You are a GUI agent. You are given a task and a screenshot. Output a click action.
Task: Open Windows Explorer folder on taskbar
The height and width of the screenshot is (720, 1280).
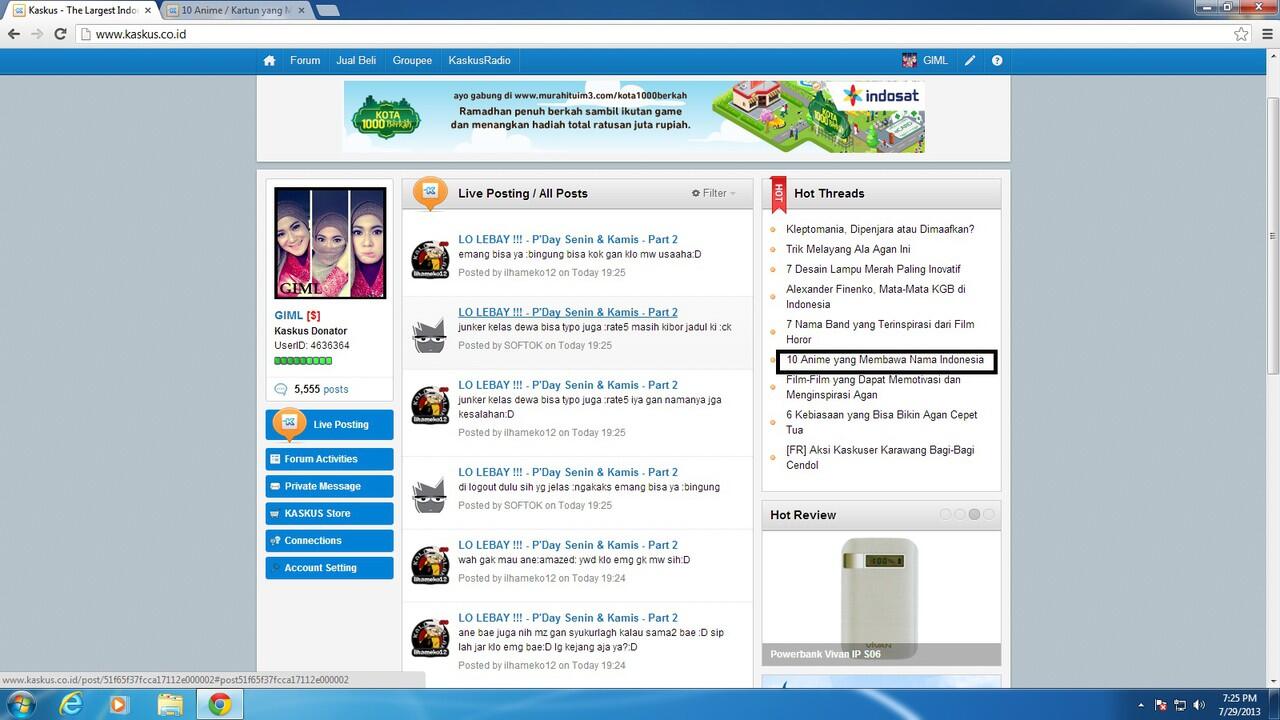tap(170, 704)
